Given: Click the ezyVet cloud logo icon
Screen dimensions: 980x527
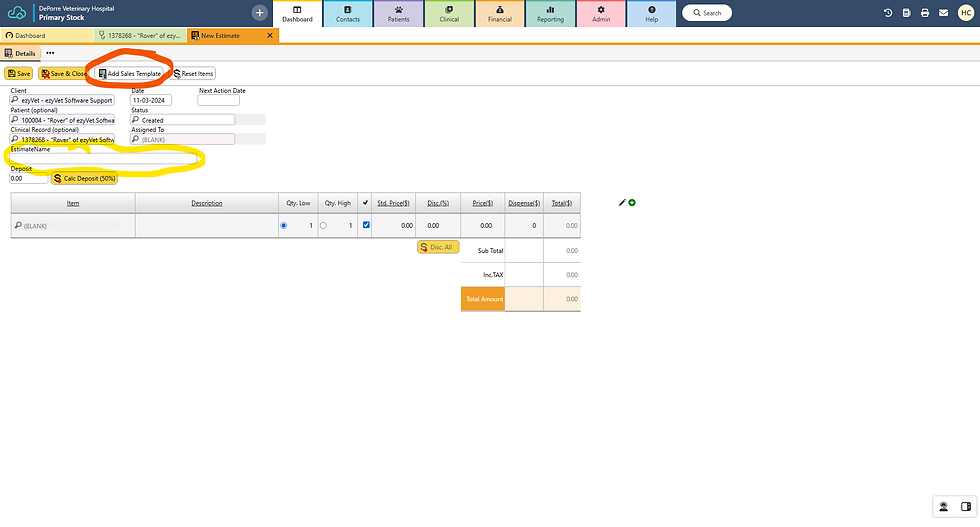Looking at the screenshot, I should pos(17,13).
